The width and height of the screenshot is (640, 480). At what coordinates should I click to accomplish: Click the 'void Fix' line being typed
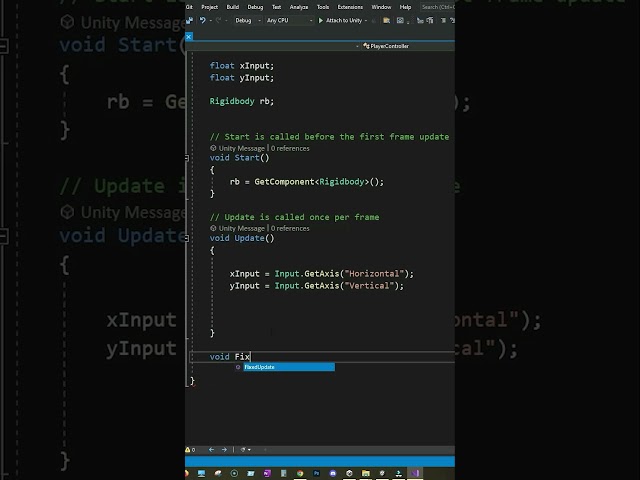tap(229, 357)
